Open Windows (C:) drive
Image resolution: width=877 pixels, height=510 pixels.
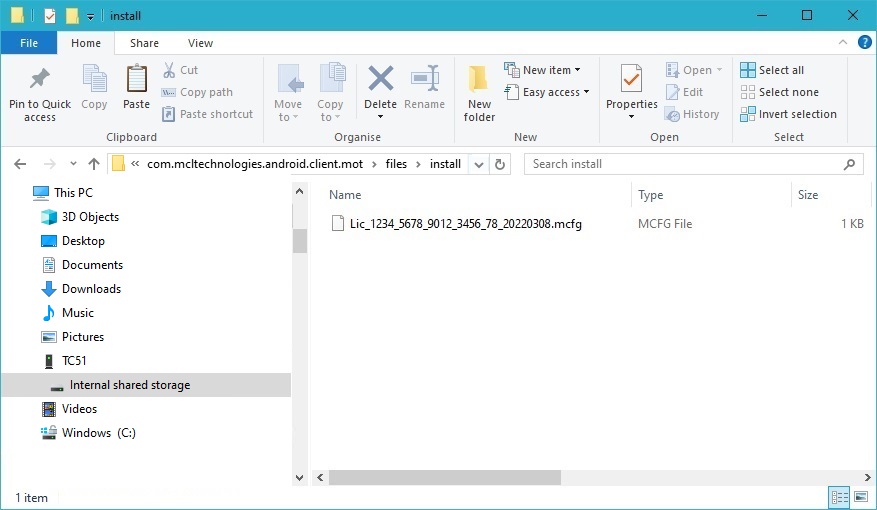click(x=88, y=433)
